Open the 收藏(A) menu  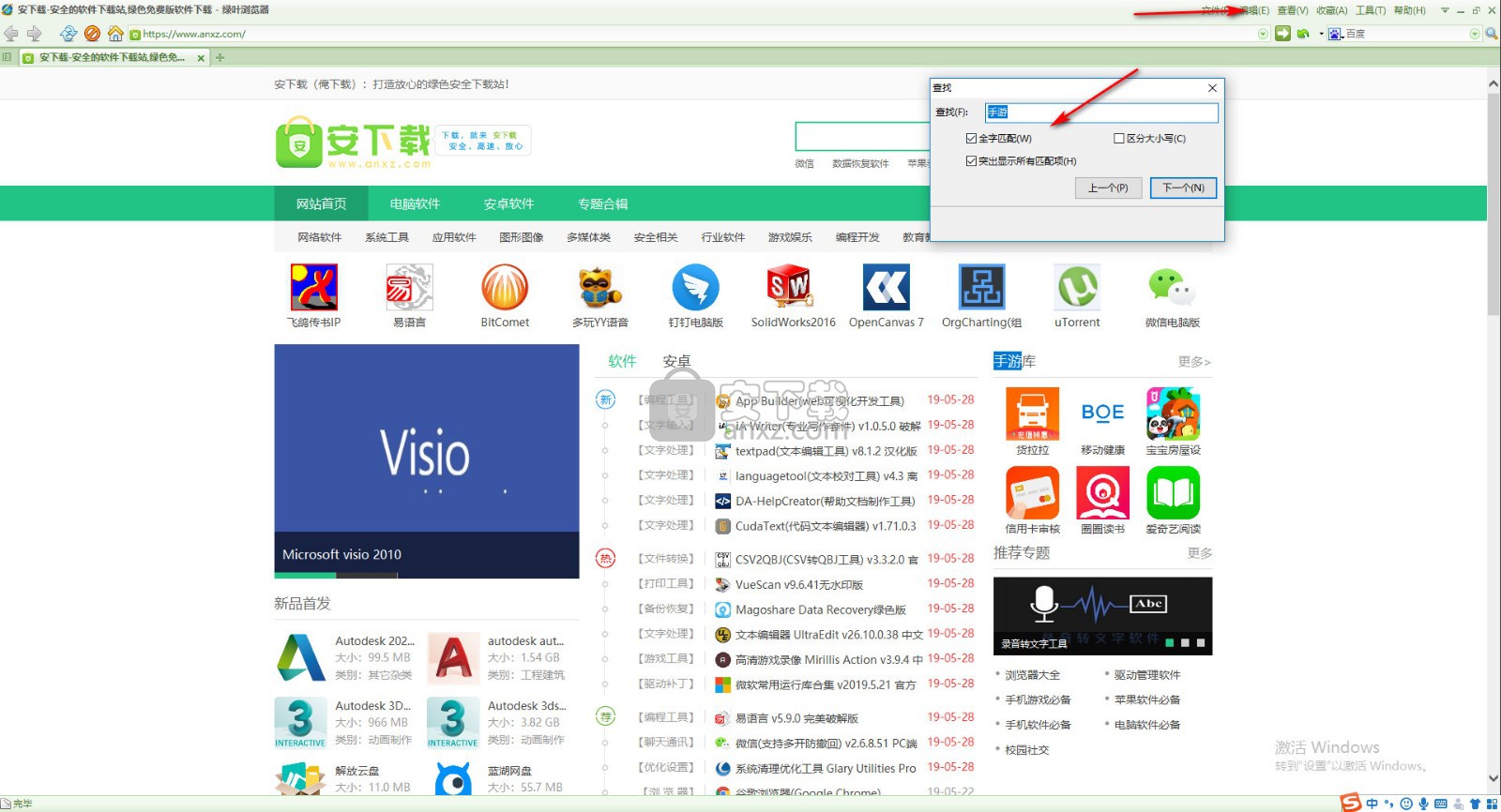click(x=1332, y=10)
